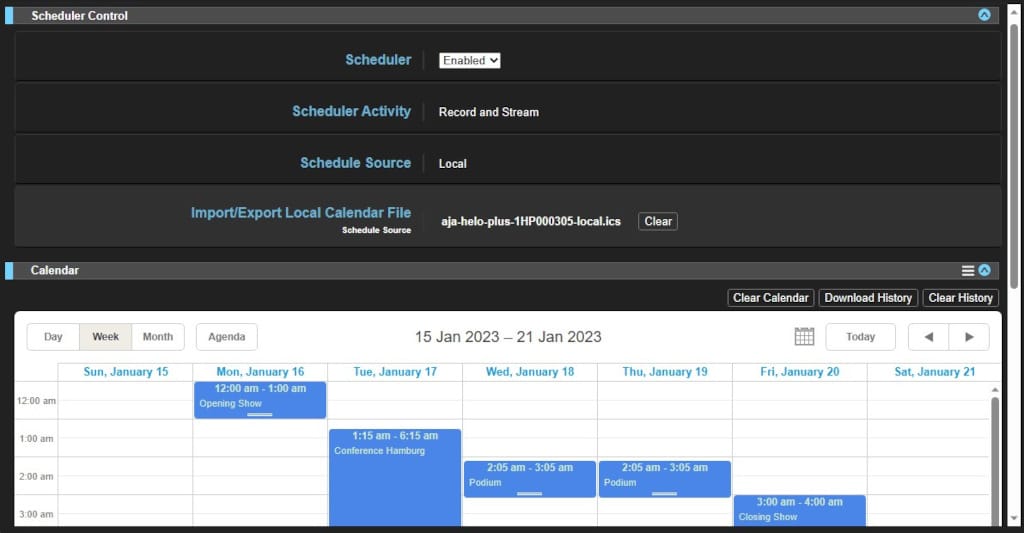The width and height of the screenshot is (1024, 533).
Task: Advance to next week with right arrow
Action: [969, 337]
